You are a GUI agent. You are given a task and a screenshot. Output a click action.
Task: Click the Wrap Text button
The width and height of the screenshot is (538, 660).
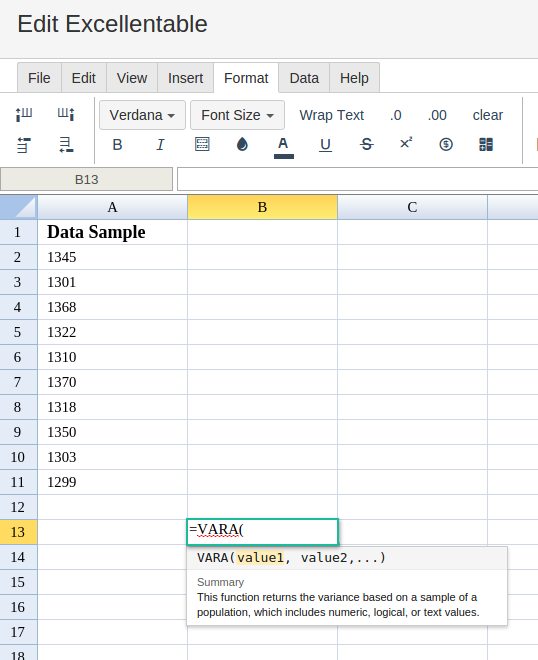(332, 115)
